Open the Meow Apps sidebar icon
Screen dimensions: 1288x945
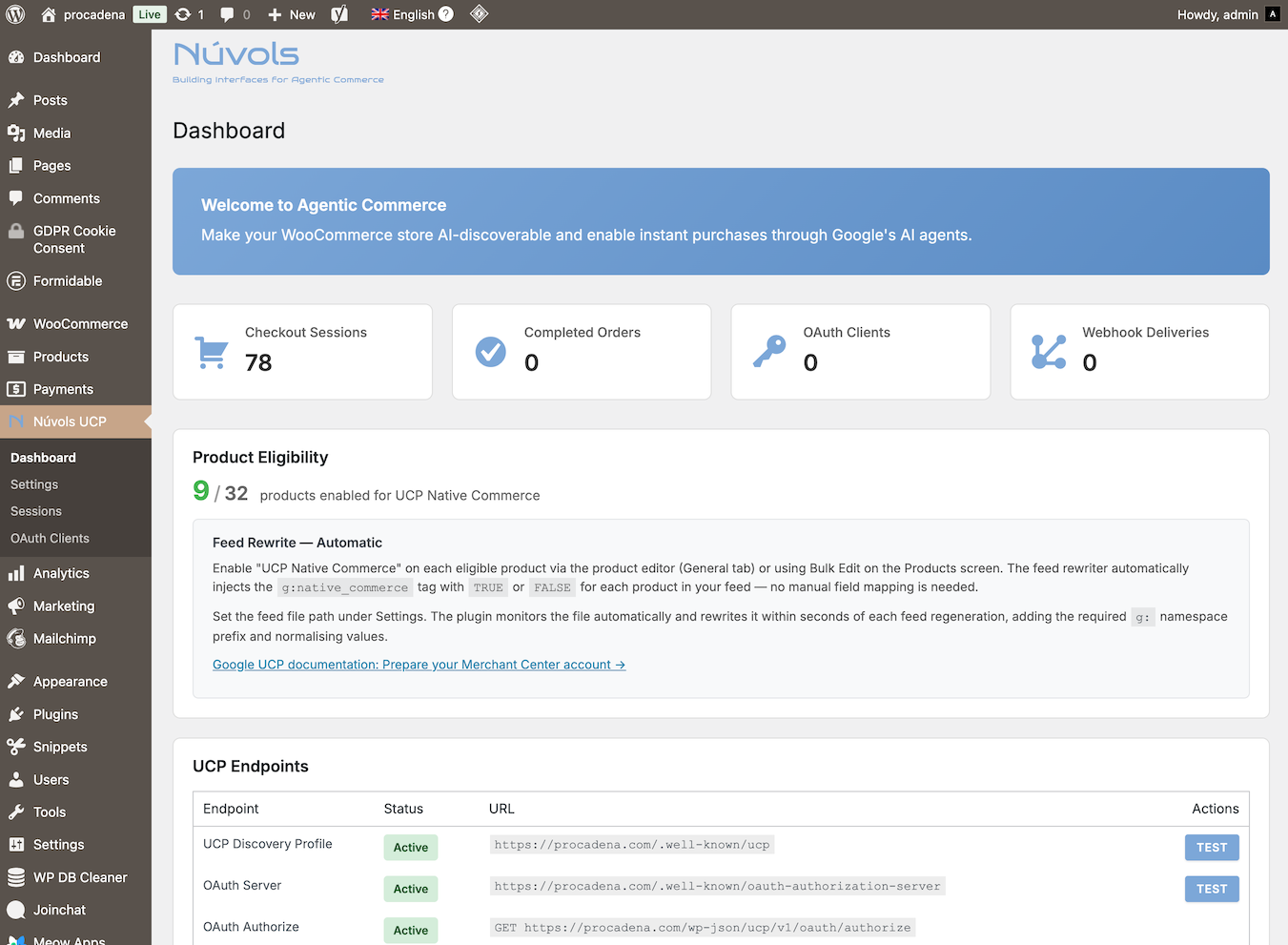(x=17, y=938)
